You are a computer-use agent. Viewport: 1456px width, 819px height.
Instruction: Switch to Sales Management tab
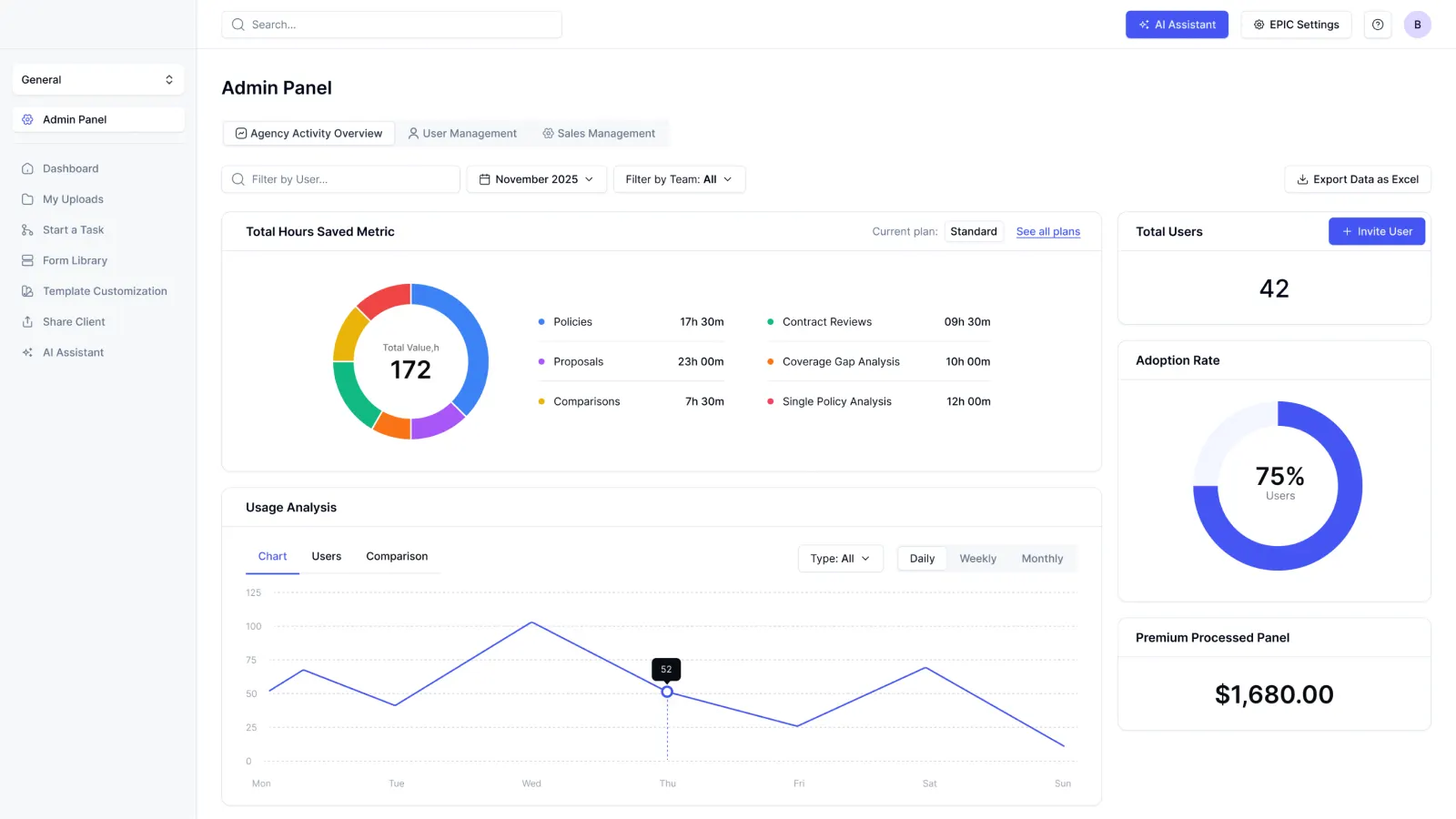click(599, 134)
